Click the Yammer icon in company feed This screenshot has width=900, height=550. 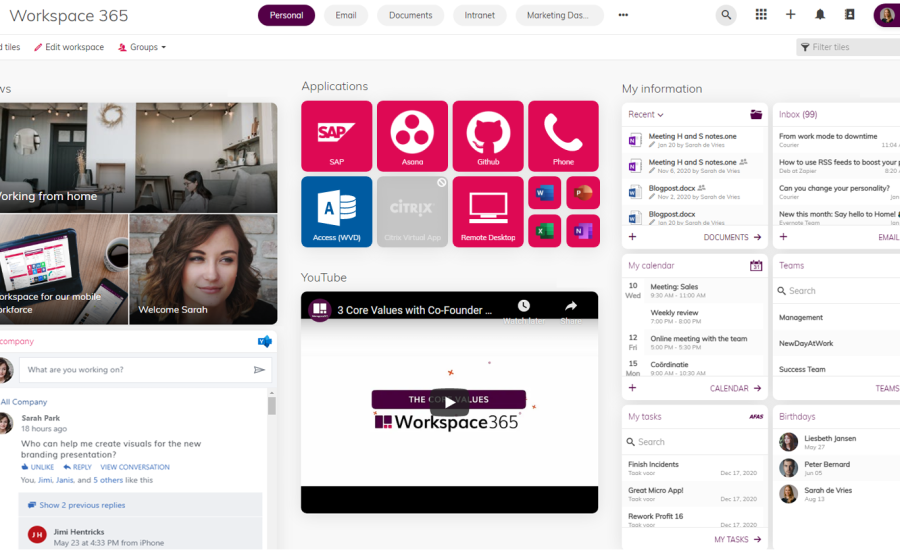(x=265, y=342)
